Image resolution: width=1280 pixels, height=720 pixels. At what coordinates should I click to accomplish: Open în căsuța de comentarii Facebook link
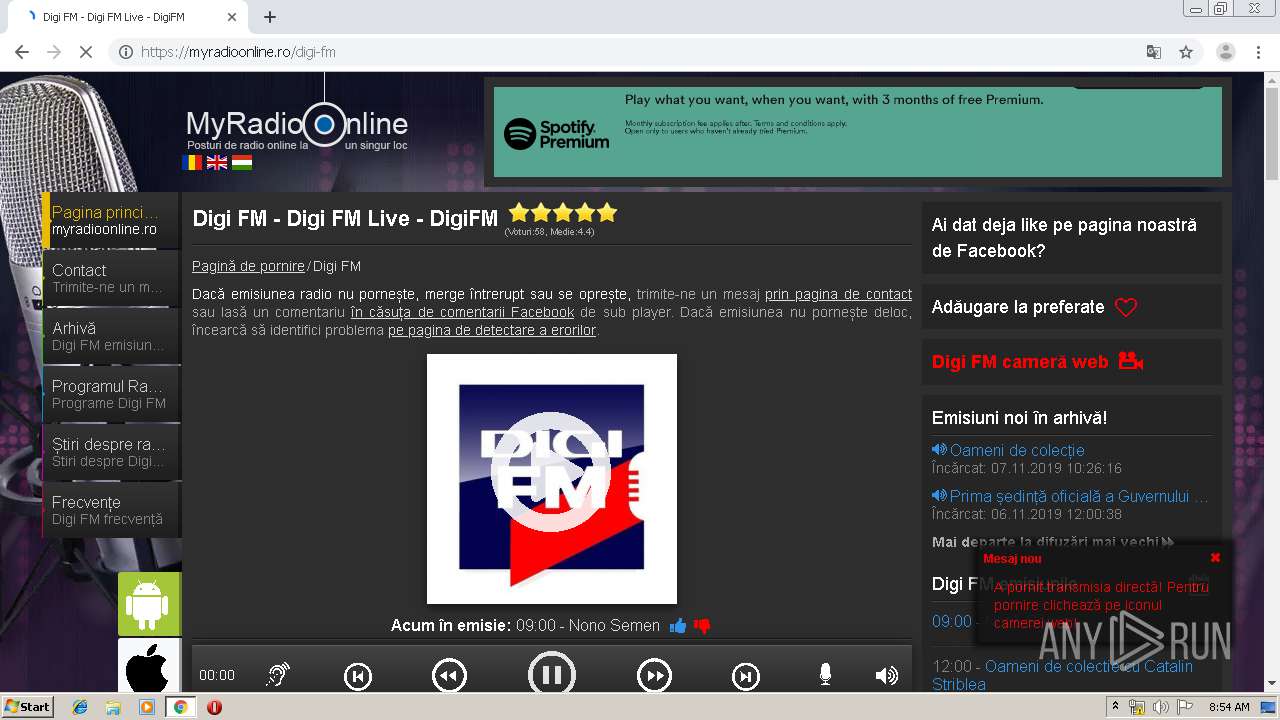tap(462, 312)
